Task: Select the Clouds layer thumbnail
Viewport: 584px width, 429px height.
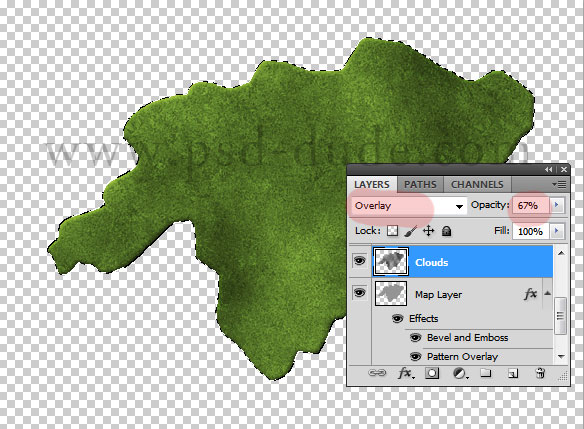Action: 391,261
